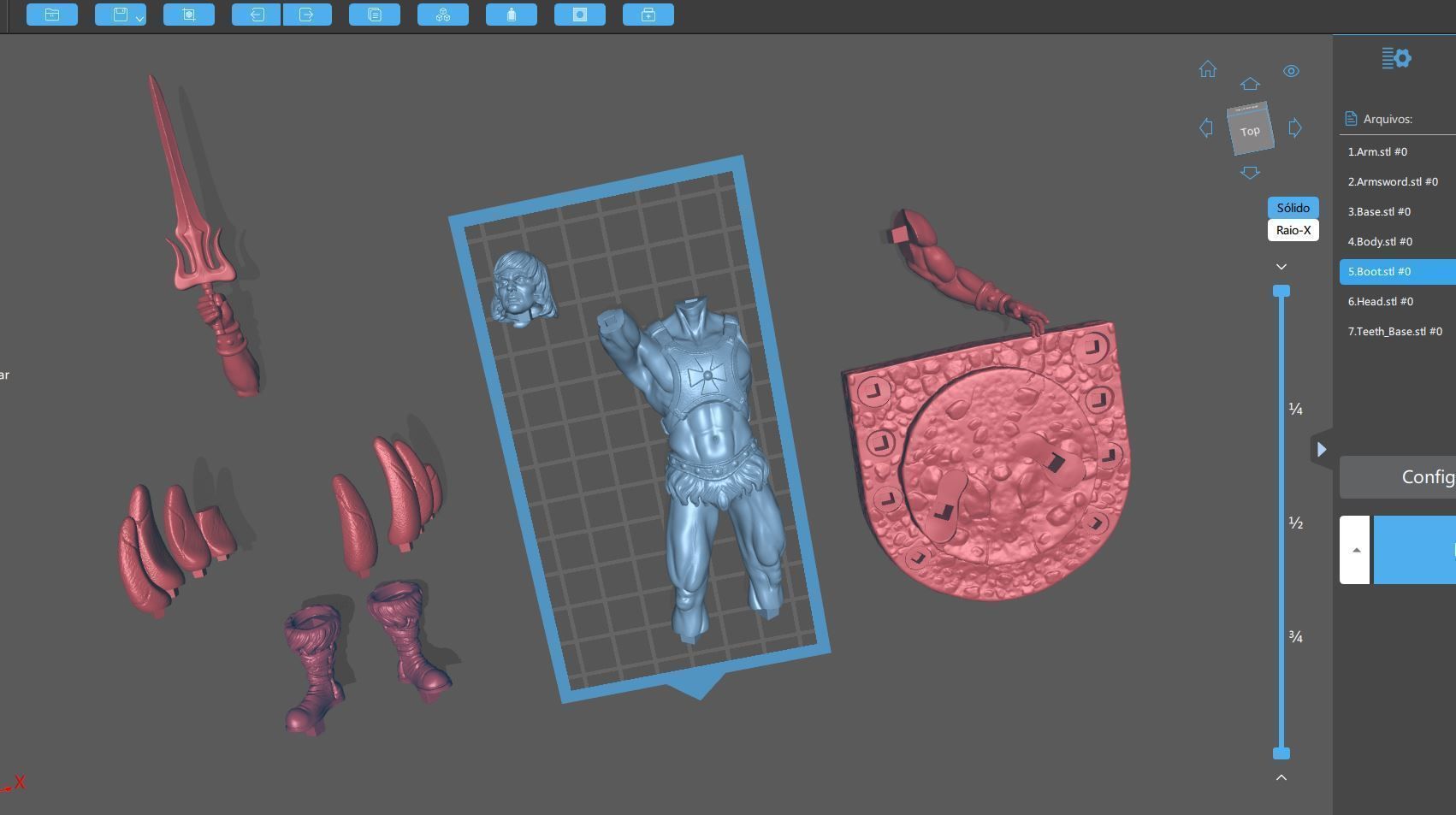Click the Config button
Image resolution: width=1456 pixels, height=815 pixels.
pos(1398,477)
